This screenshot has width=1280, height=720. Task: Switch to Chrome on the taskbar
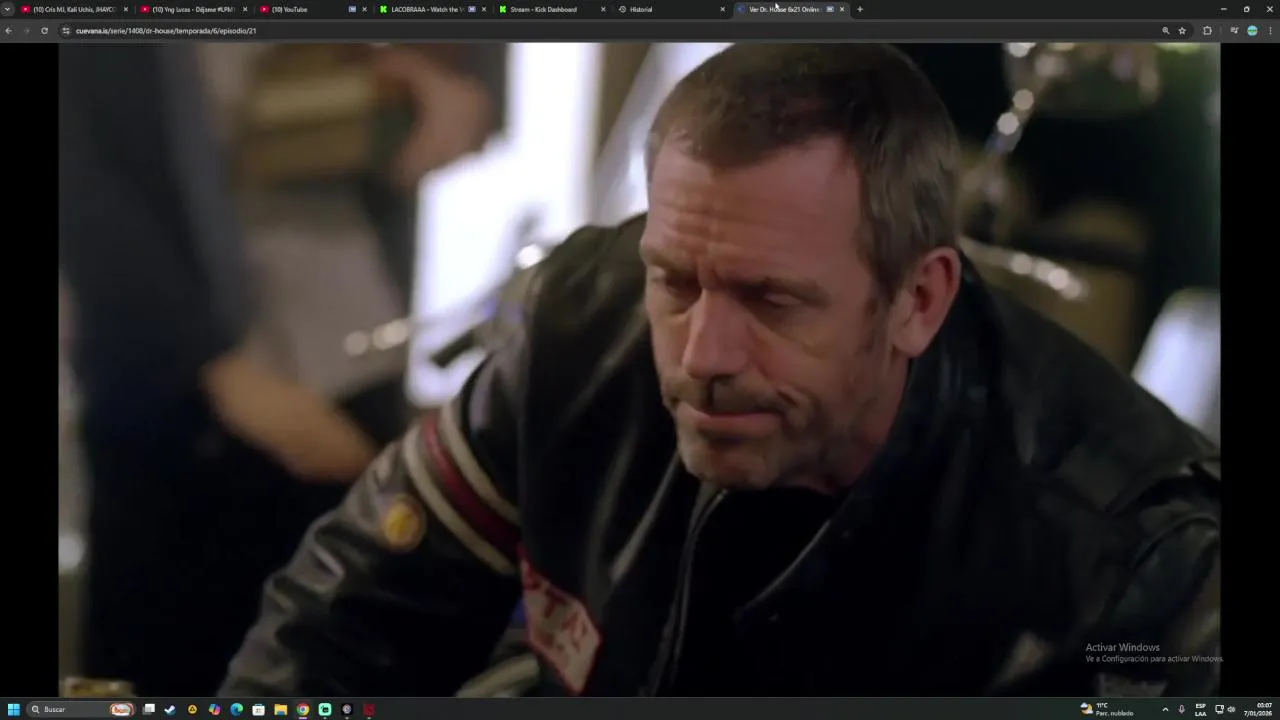tap(303, 709)
